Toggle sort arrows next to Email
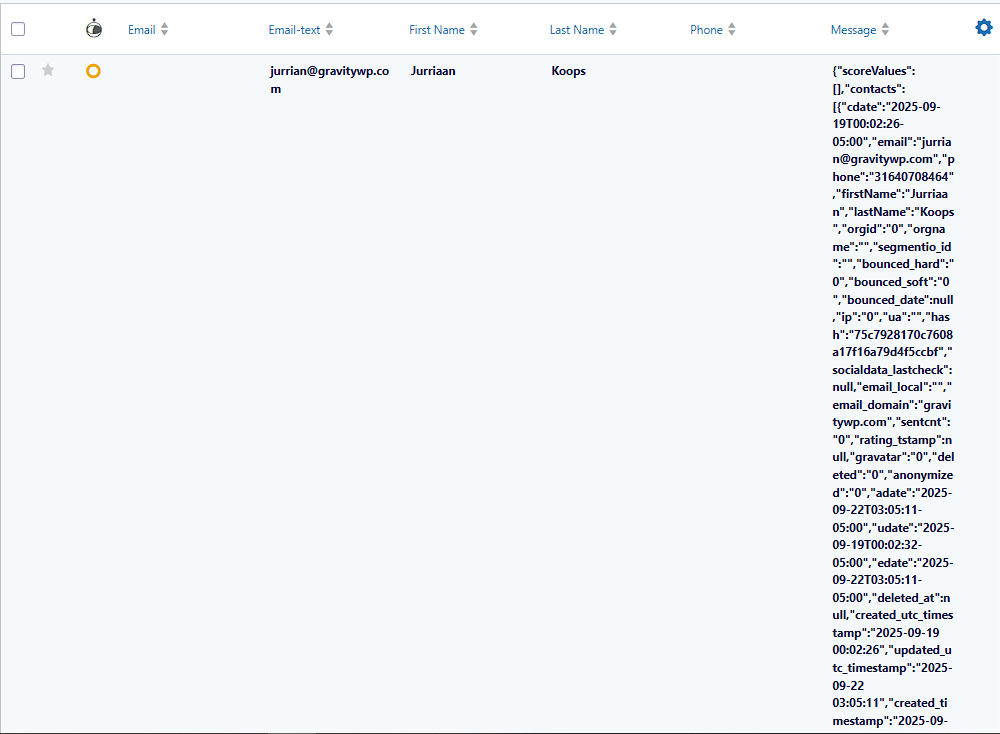Image resolution: width=1000 pixels, height=734 pixels. 165,29
